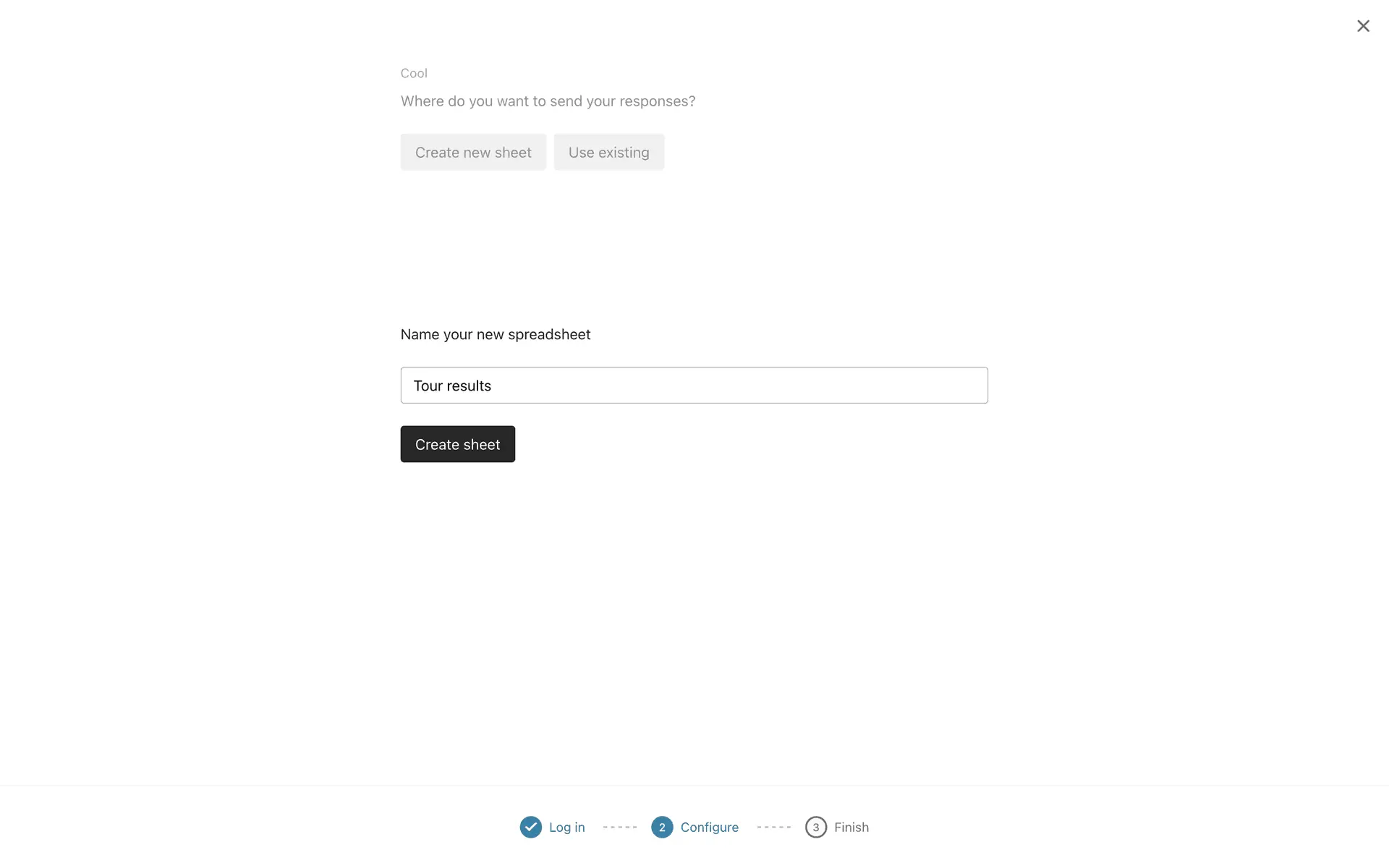This screenshot has height=868, width=1389.
Task: Click the Configure step number 2 circle
Action: (x=662, y=827)
